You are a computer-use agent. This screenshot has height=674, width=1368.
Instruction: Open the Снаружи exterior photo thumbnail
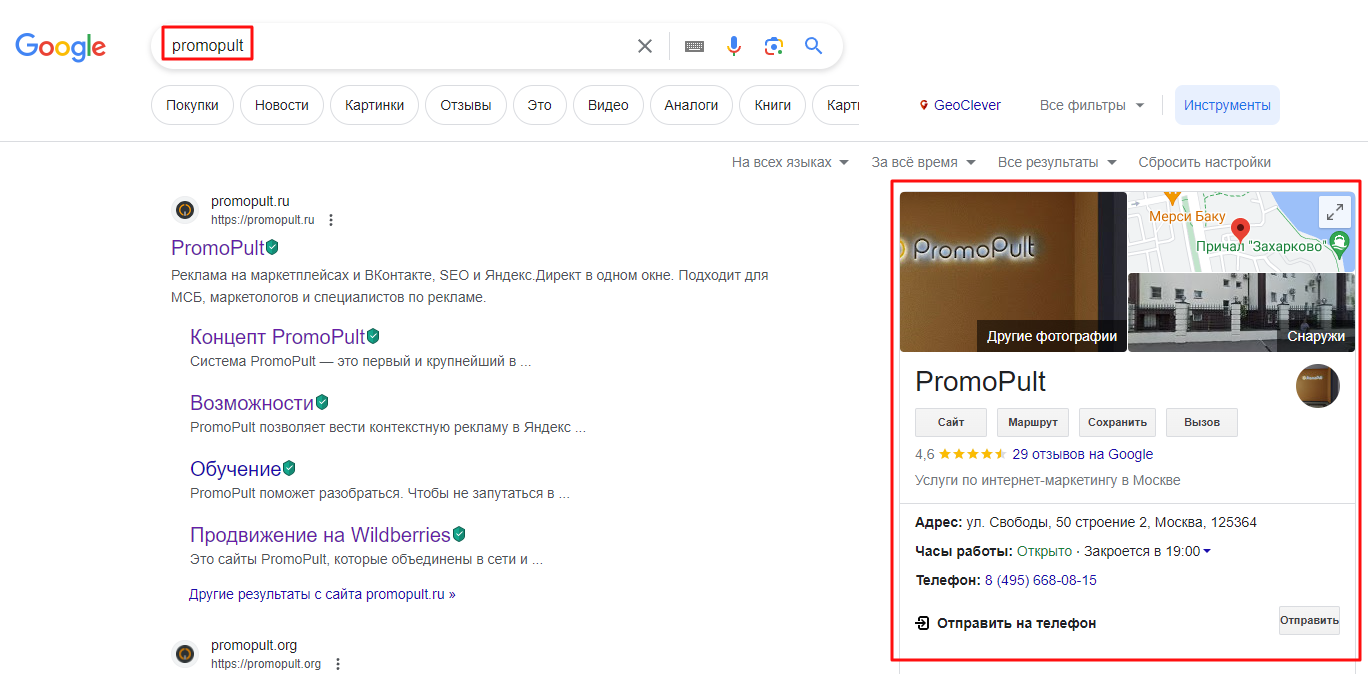pos(1241,313)
